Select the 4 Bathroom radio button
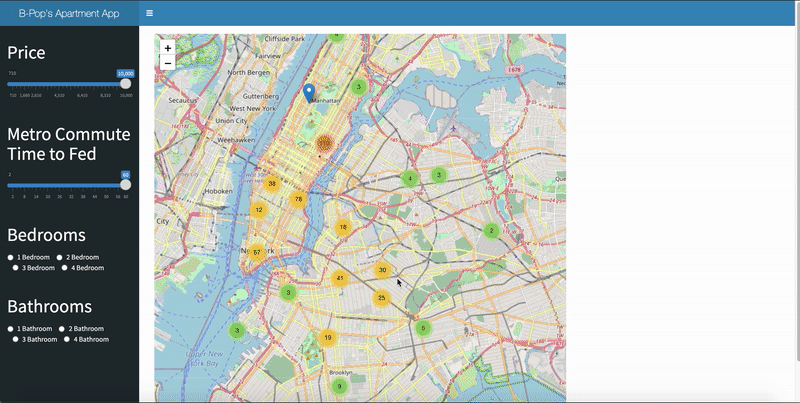This screenshot has height=403, width=800. pos(67,339)
